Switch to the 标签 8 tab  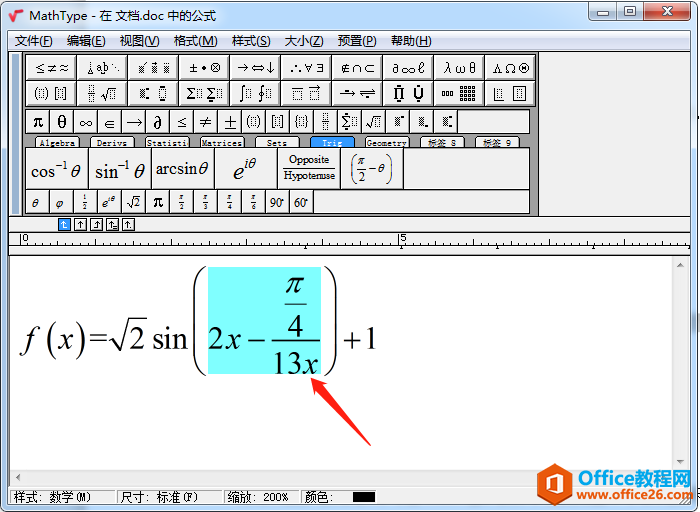(x=442, y=143)
